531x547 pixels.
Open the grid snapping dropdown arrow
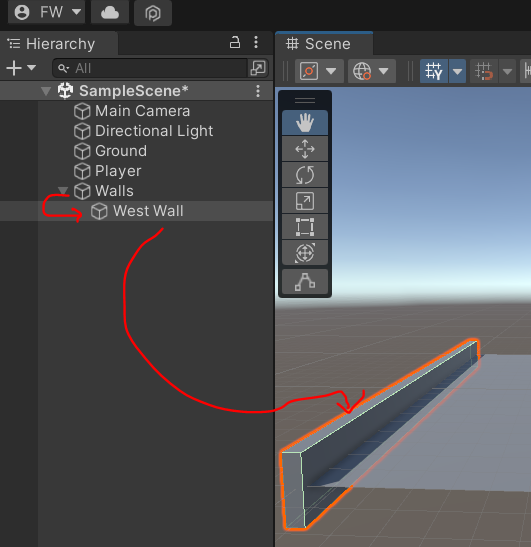(507, 71)
